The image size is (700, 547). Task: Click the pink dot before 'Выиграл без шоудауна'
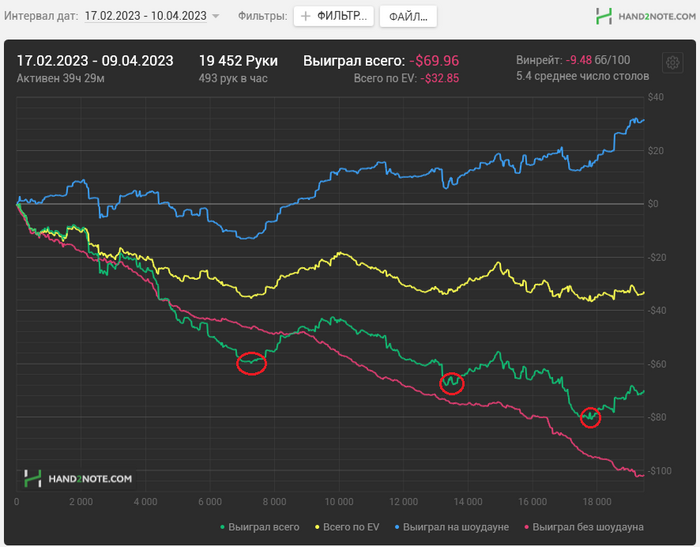pyautogui.click(x=526, y=527)
